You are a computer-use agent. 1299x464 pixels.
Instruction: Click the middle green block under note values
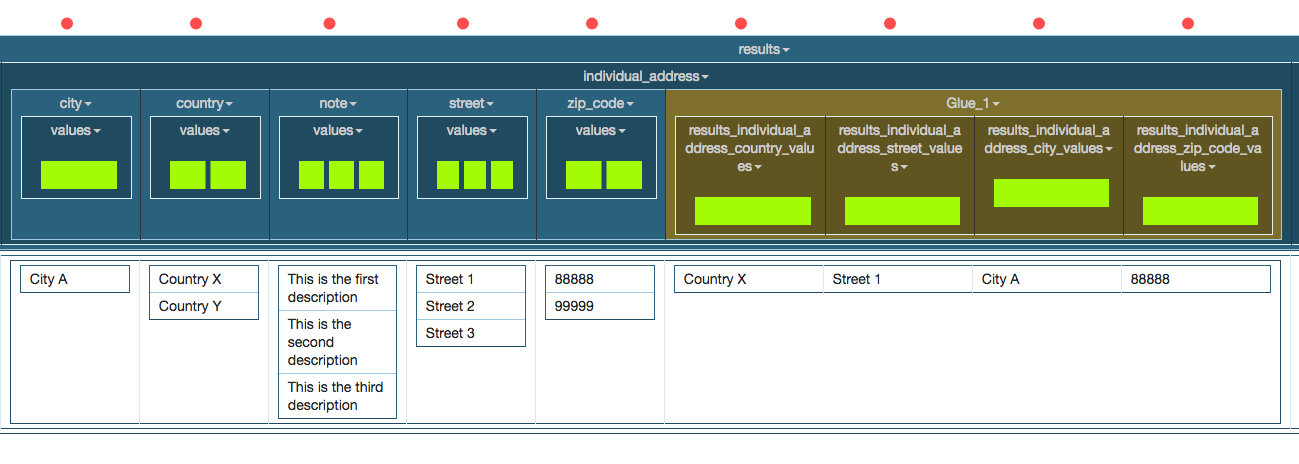tap(341, 175)
